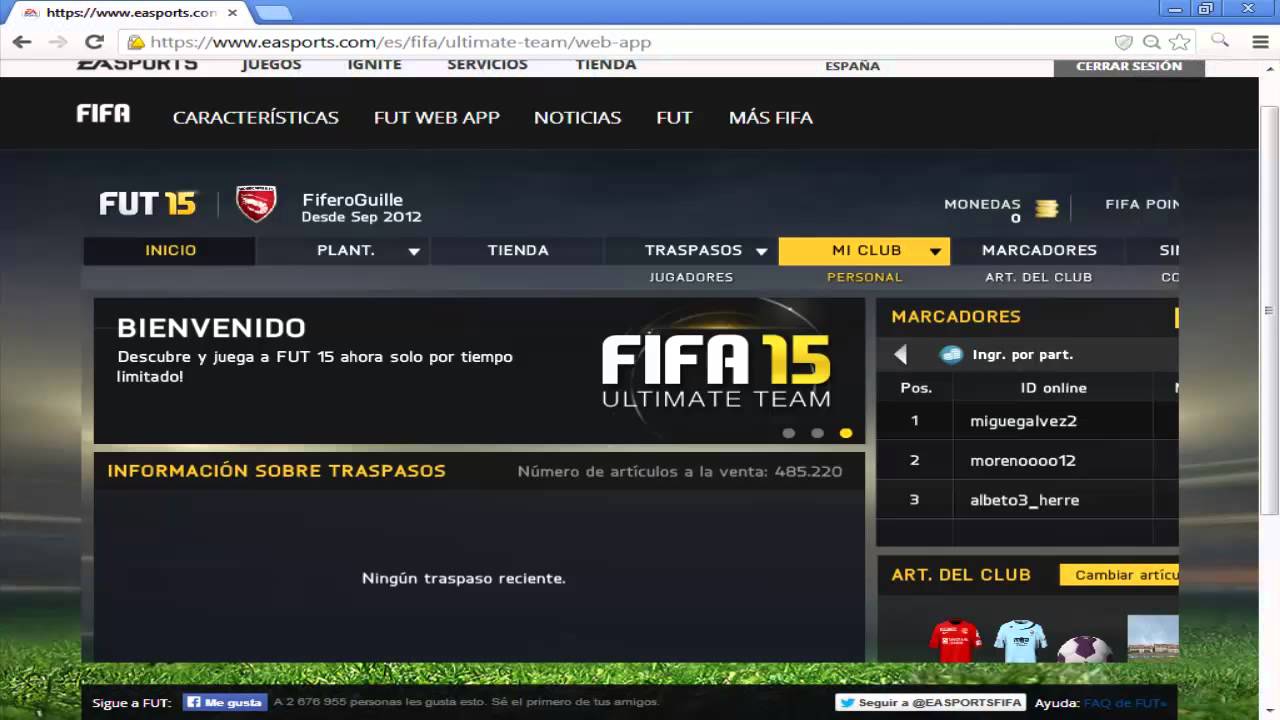This screenshot has height=720, width=1280.
Task: Click the club crest badge
Action: [256, 204]
